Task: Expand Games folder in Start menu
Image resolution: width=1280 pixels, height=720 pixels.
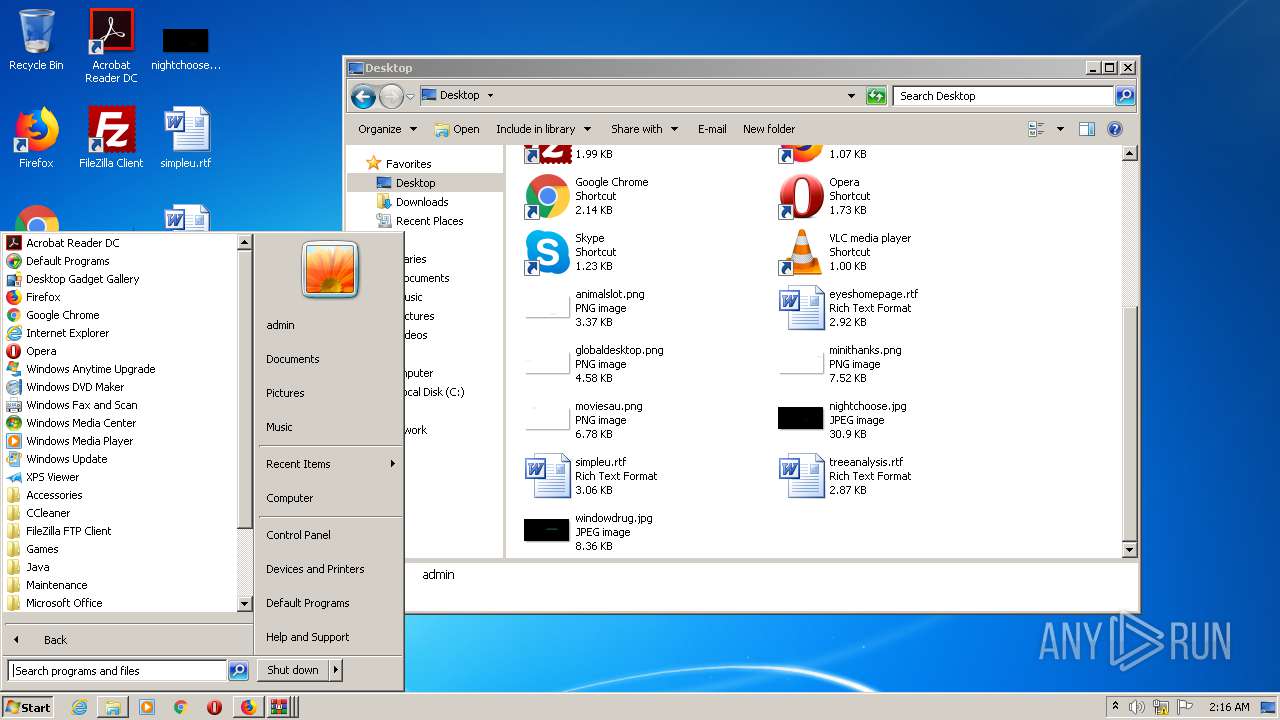Action: [42, 549]
